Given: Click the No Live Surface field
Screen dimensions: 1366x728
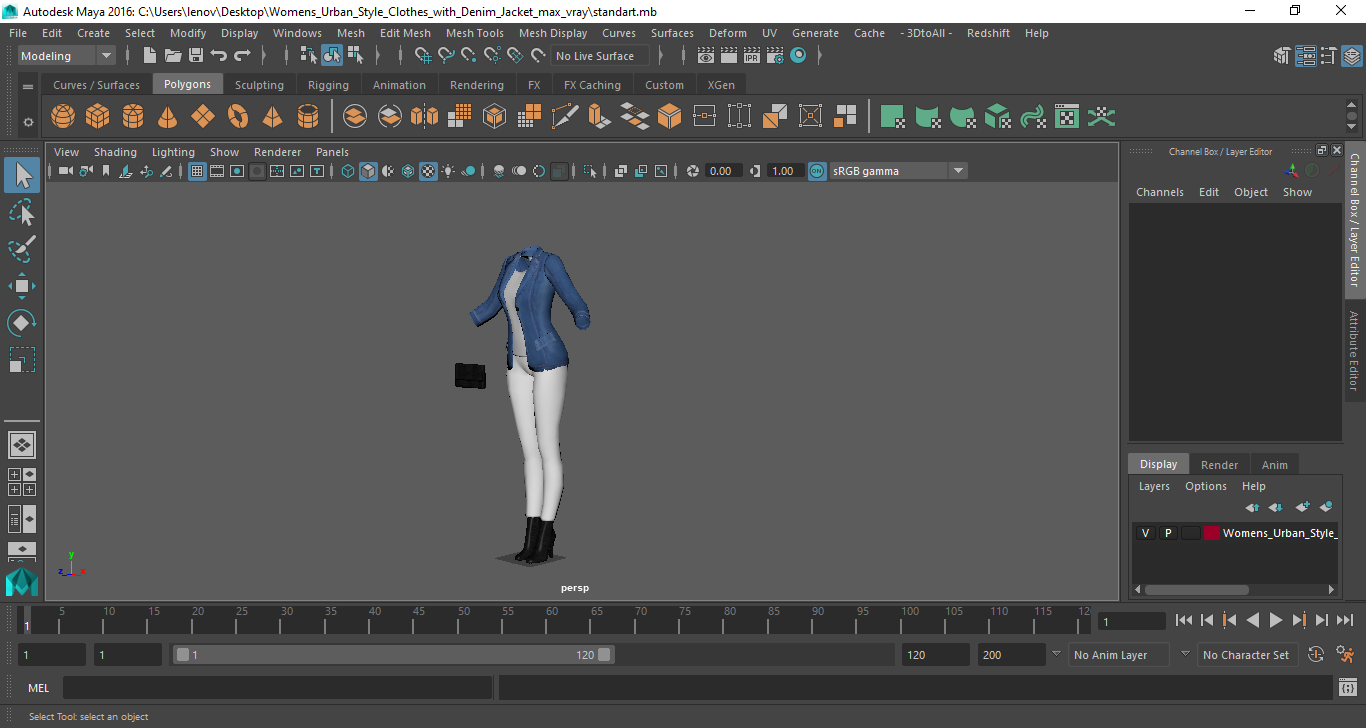Looking at the screenshot, I should (x=601, y=56).
